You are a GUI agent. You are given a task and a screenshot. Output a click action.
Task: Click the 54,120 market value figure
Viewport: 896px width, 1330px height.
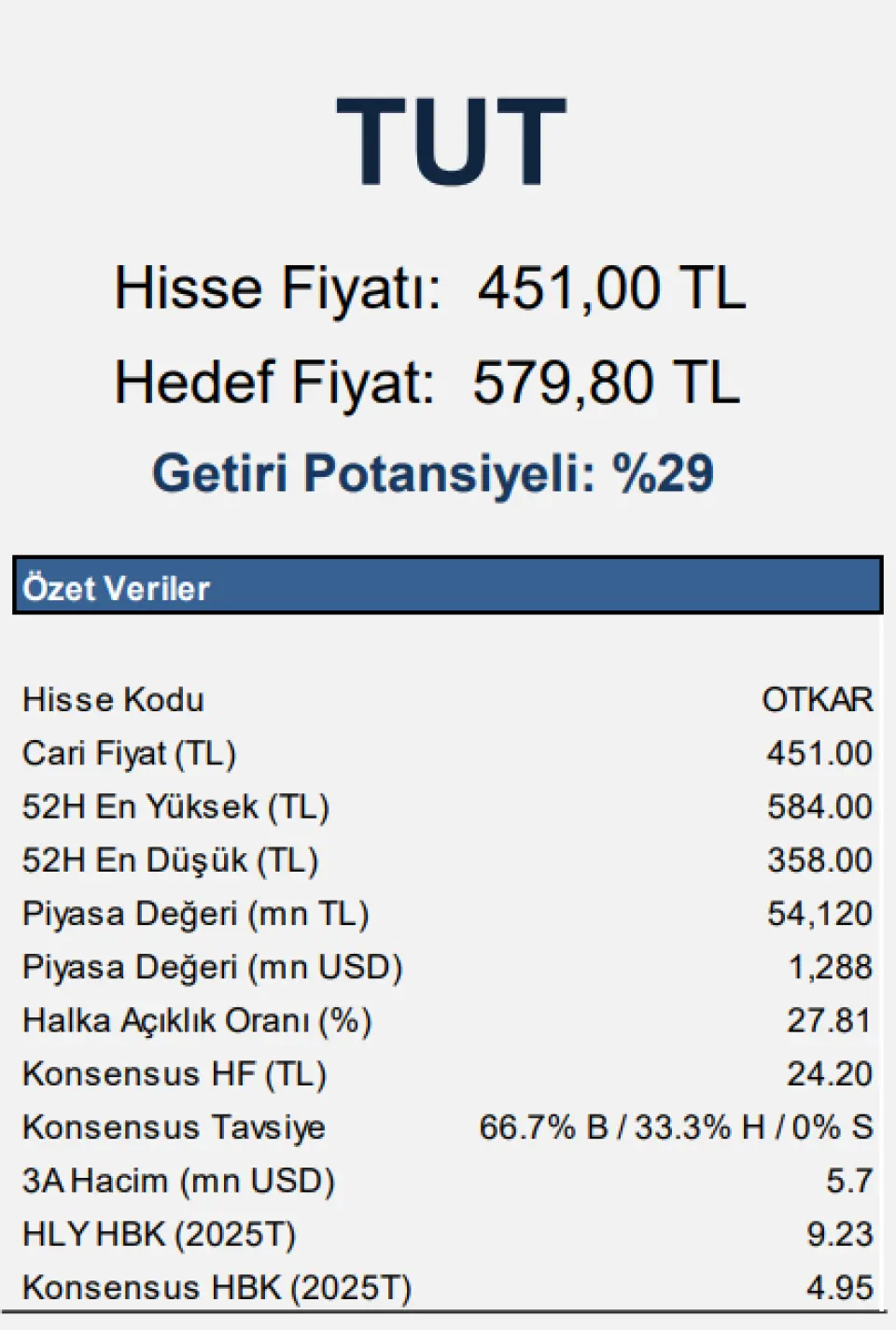click(x=819, y=914)
